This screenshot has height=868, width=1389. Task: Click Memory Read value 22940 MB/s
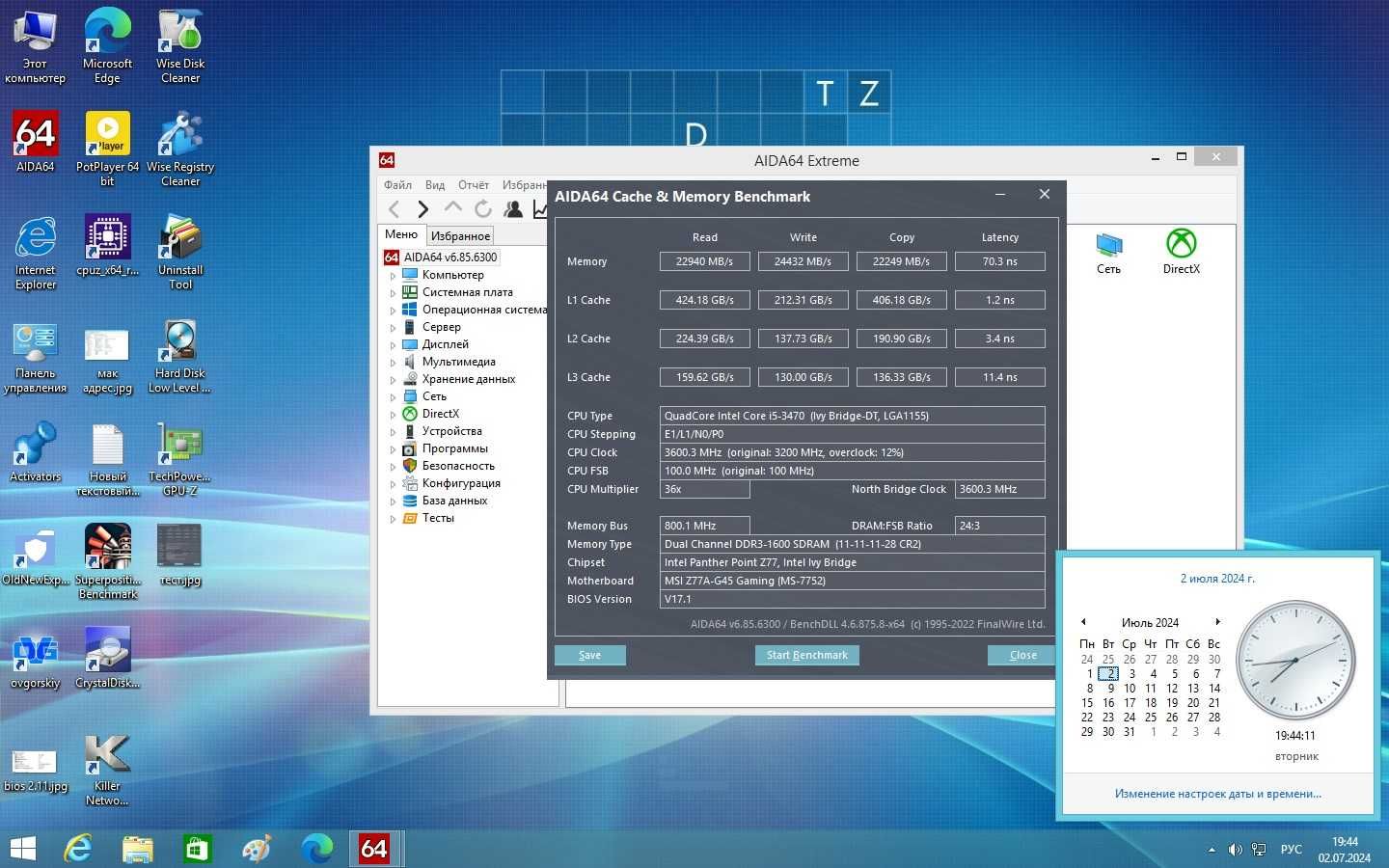pyautogui.click(x=704, y=261)
